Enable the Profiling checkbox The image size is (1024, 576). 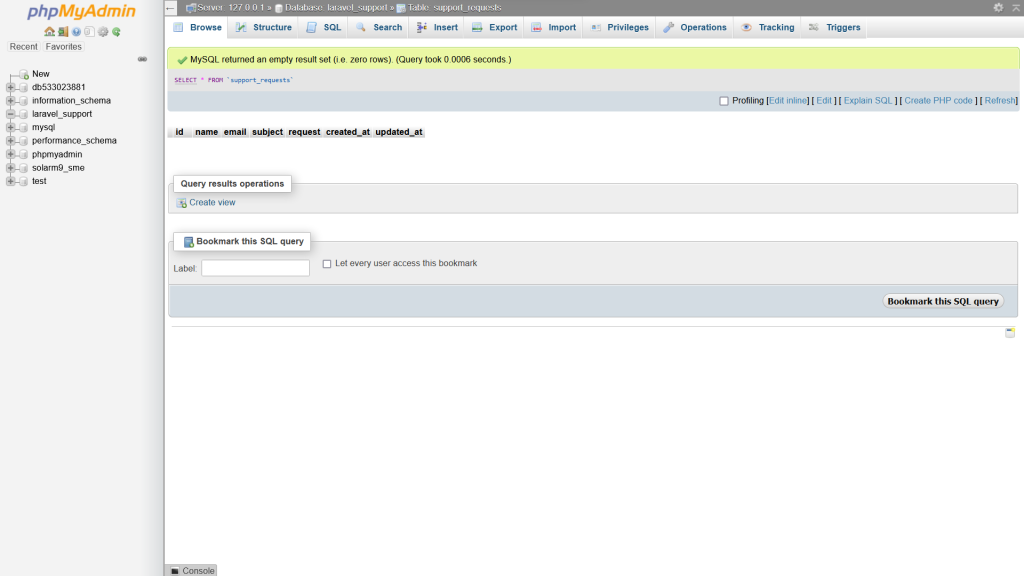pos(724,101)
